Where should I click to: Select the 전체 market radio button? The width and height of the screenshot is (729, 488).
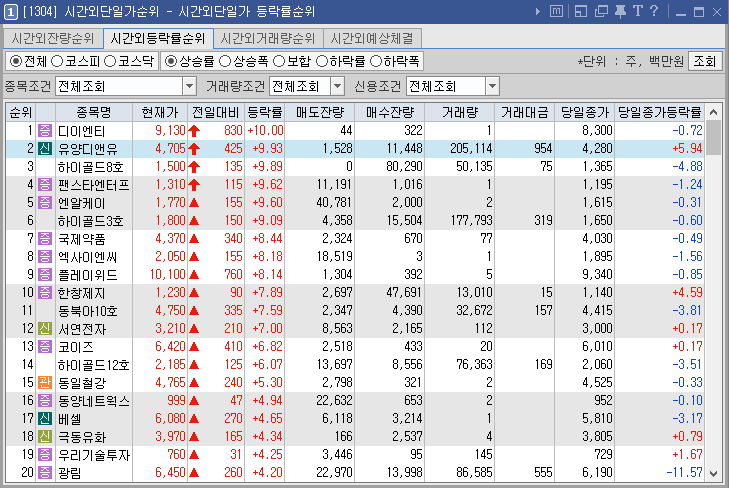point(15,61)
